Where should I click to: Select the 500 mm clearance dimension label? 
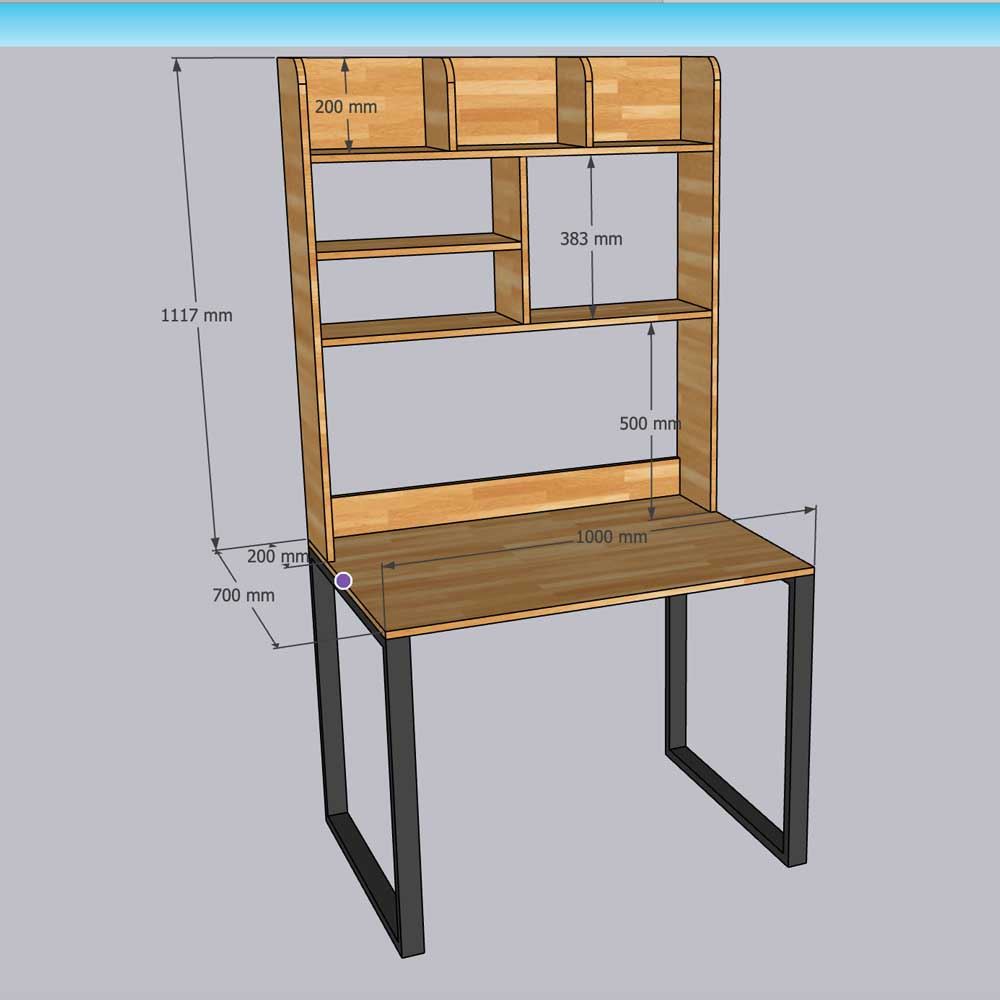[649, 423]
